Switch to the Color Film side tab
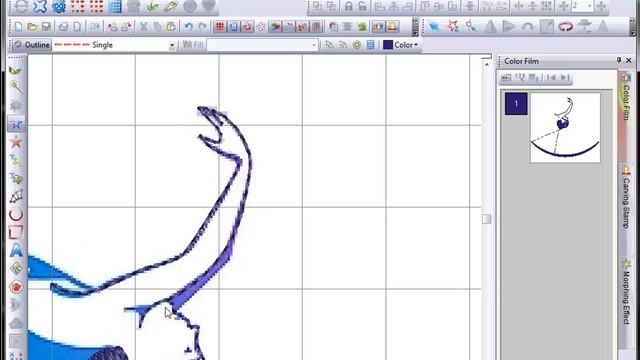The image size is (640, 360). (x=626, y=97)
